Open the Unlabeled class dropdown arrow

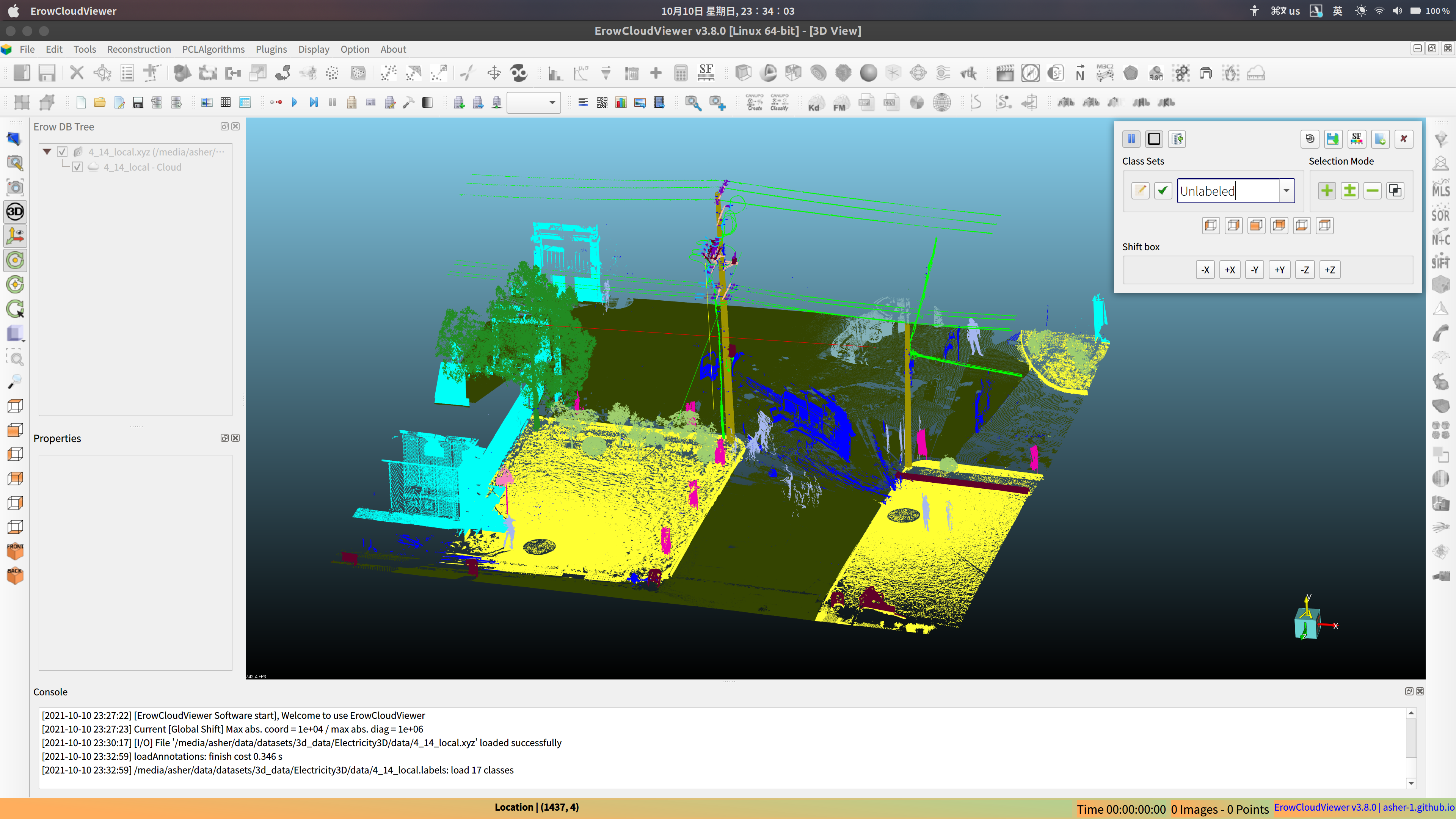1286,190
